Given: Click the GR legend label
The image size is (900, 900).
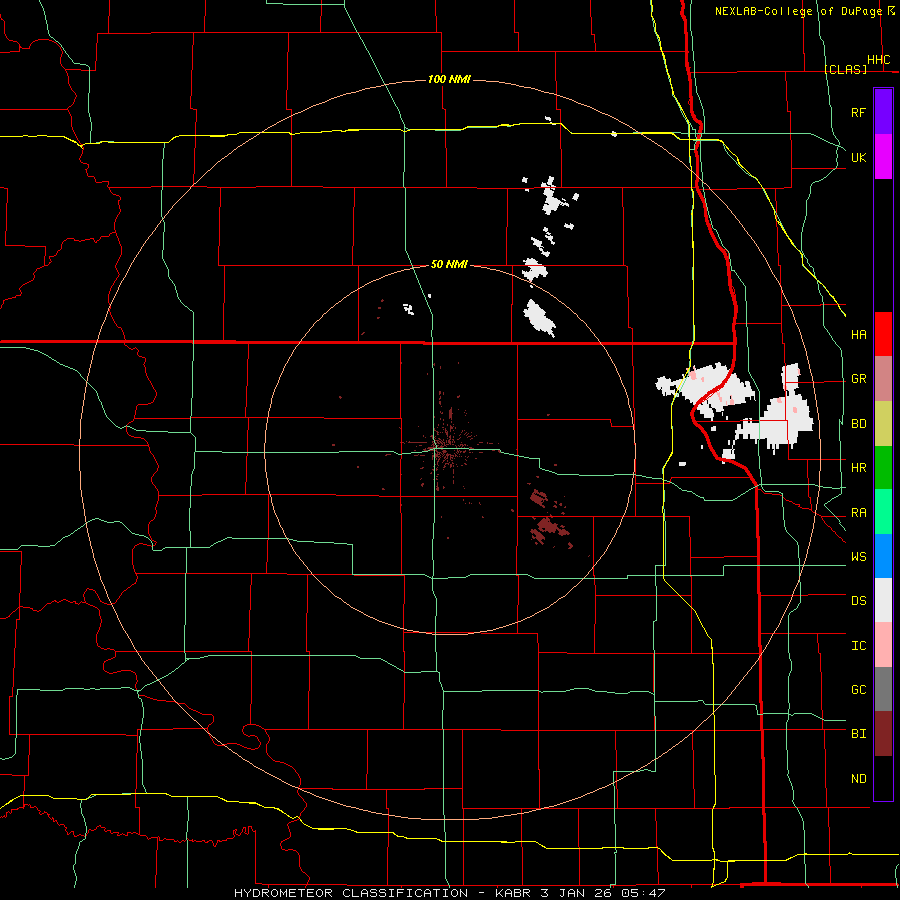Looking at the screenshot, I should (858, 379).
